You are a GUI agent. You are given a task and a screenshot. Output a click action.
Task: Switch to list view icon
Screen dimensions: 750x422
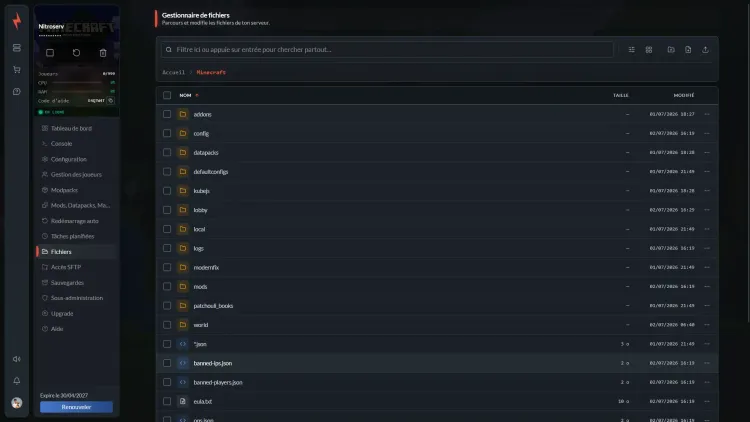point(631,50)
